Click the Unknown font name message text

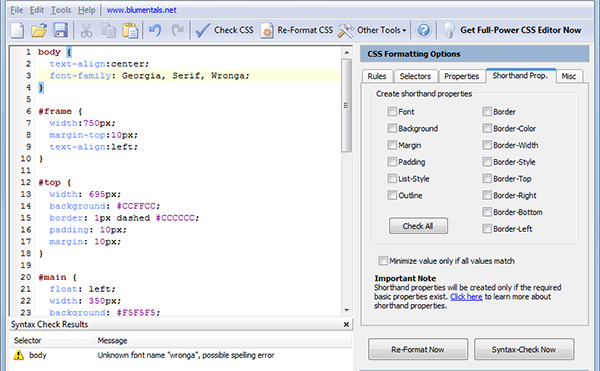click(x=186, y=355)
